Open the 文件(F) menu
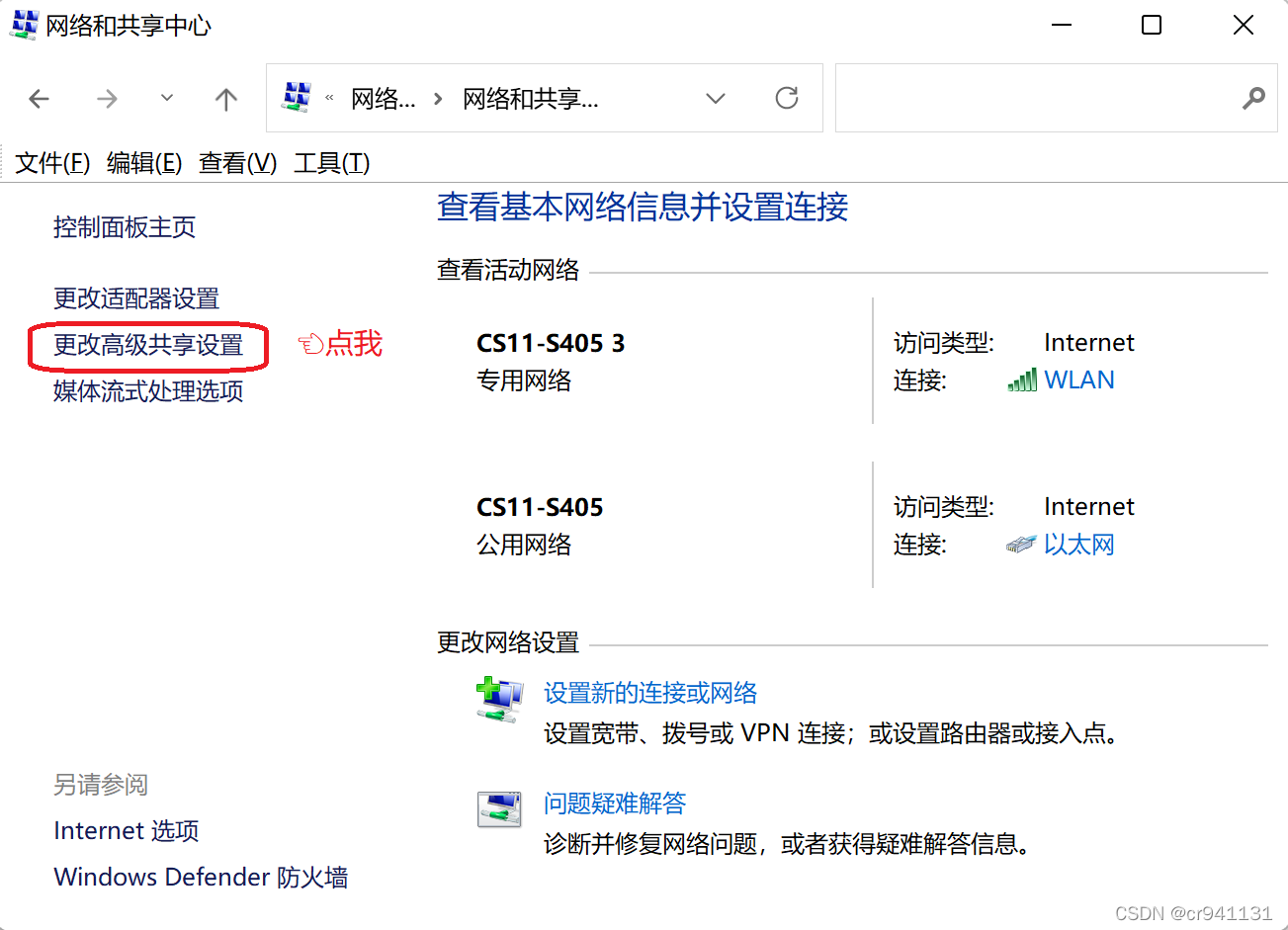The height and width of the screenshot is (930, 1288). pyautogui.click(x=52, y=163)
